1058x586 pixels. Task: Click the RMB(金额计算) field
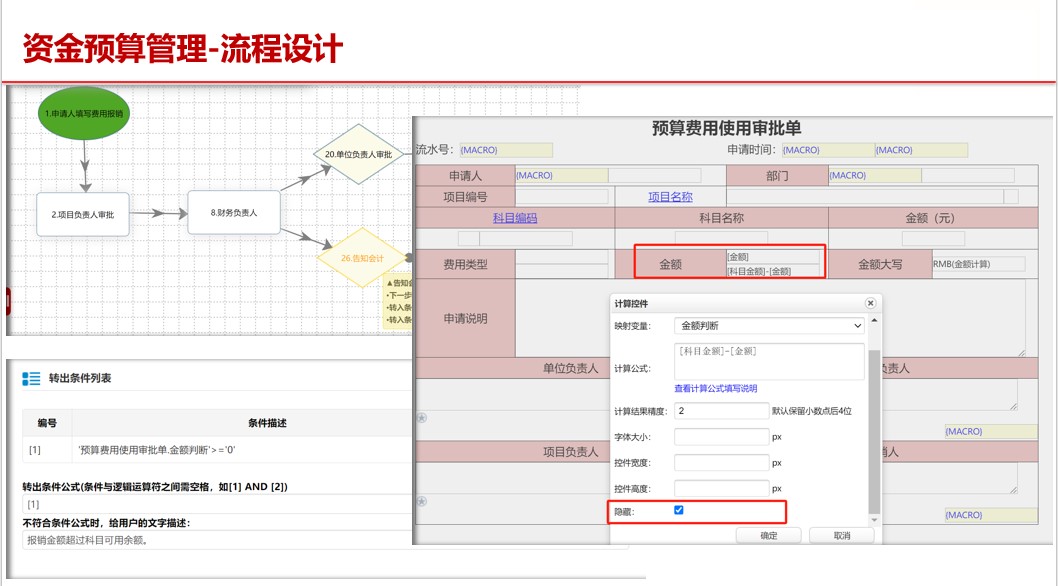[978, 264]
